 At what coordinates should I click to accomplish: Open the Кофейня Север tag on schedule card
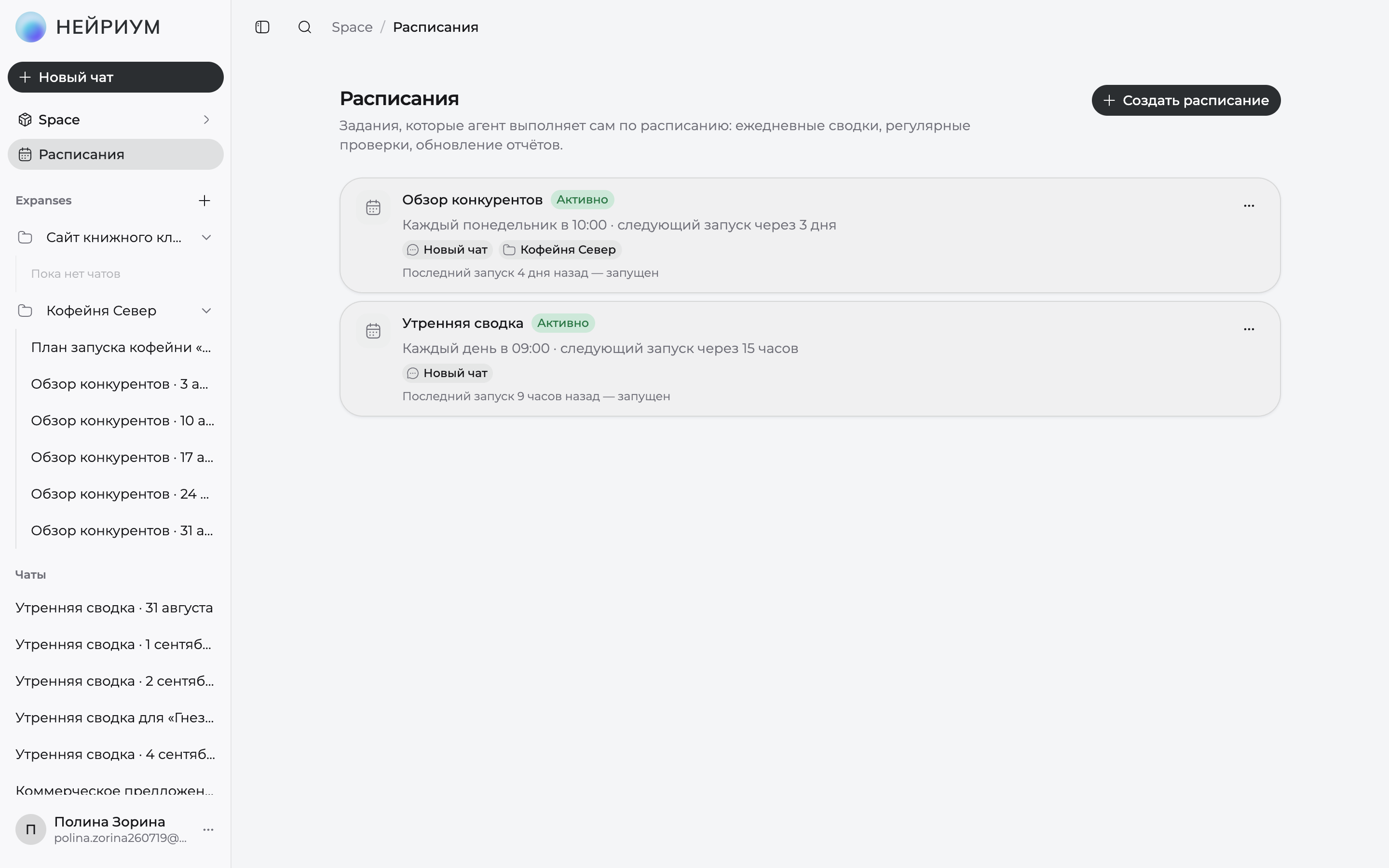coord(559,250)
